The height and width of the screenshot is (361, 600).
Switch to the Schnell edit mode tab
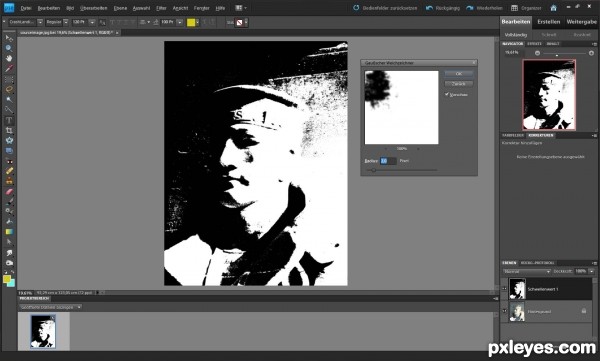point(548,34)
